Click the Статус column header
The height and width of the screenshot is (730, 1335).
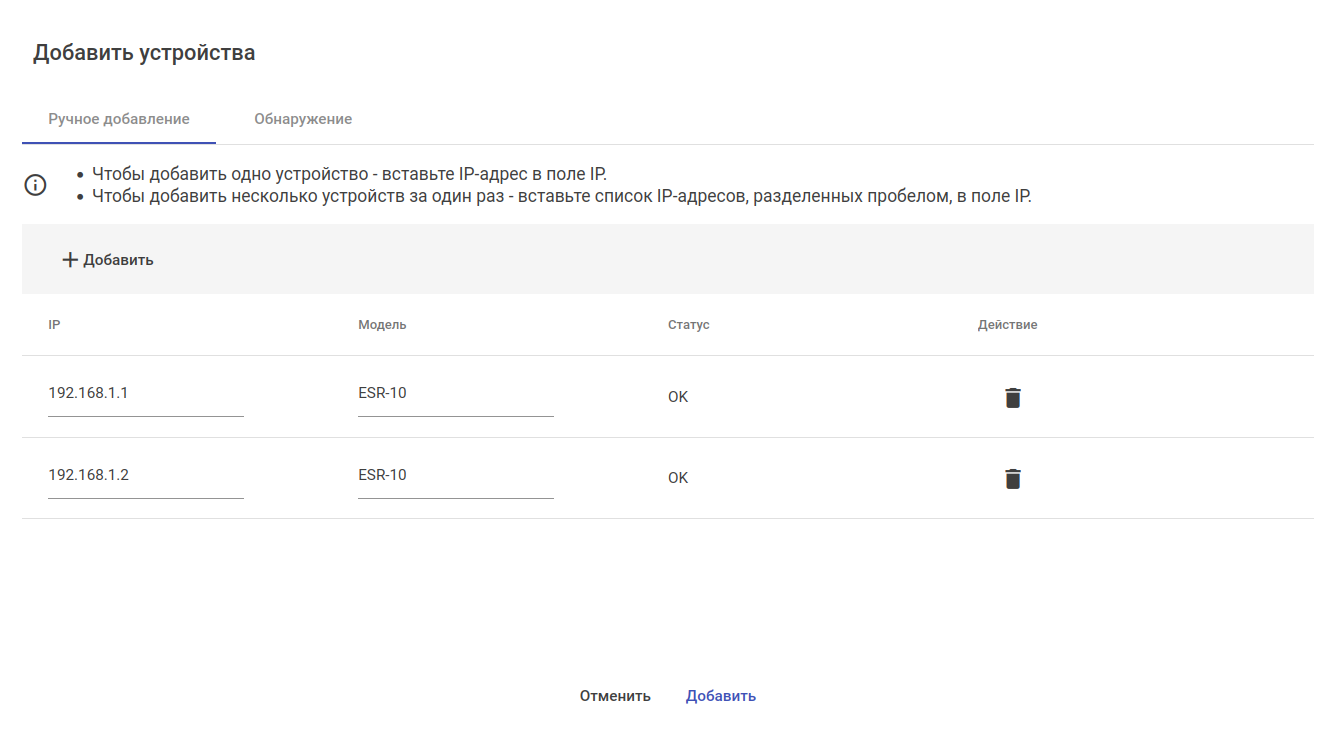(689, 325)
